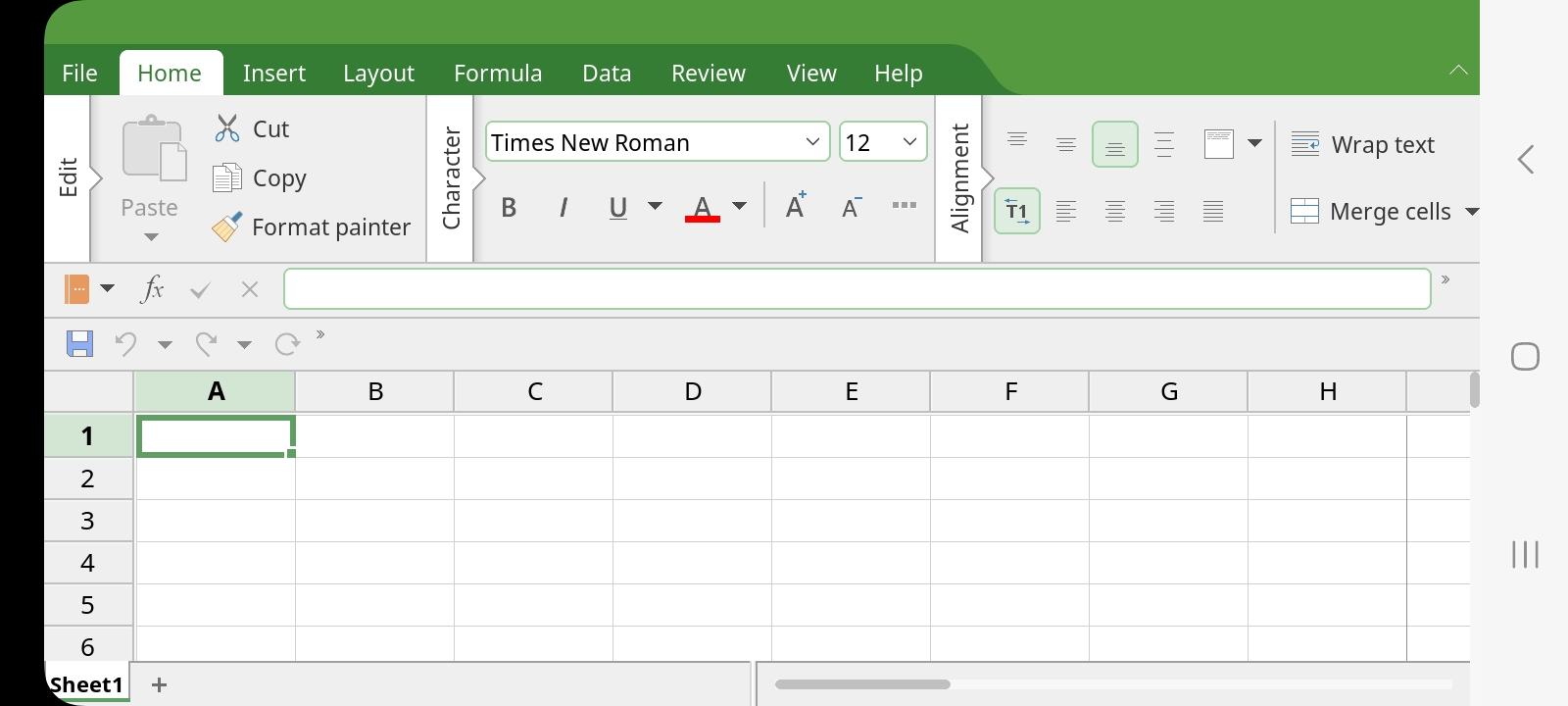
Task: Switch to the Insert tab
Action: (274, 74)
